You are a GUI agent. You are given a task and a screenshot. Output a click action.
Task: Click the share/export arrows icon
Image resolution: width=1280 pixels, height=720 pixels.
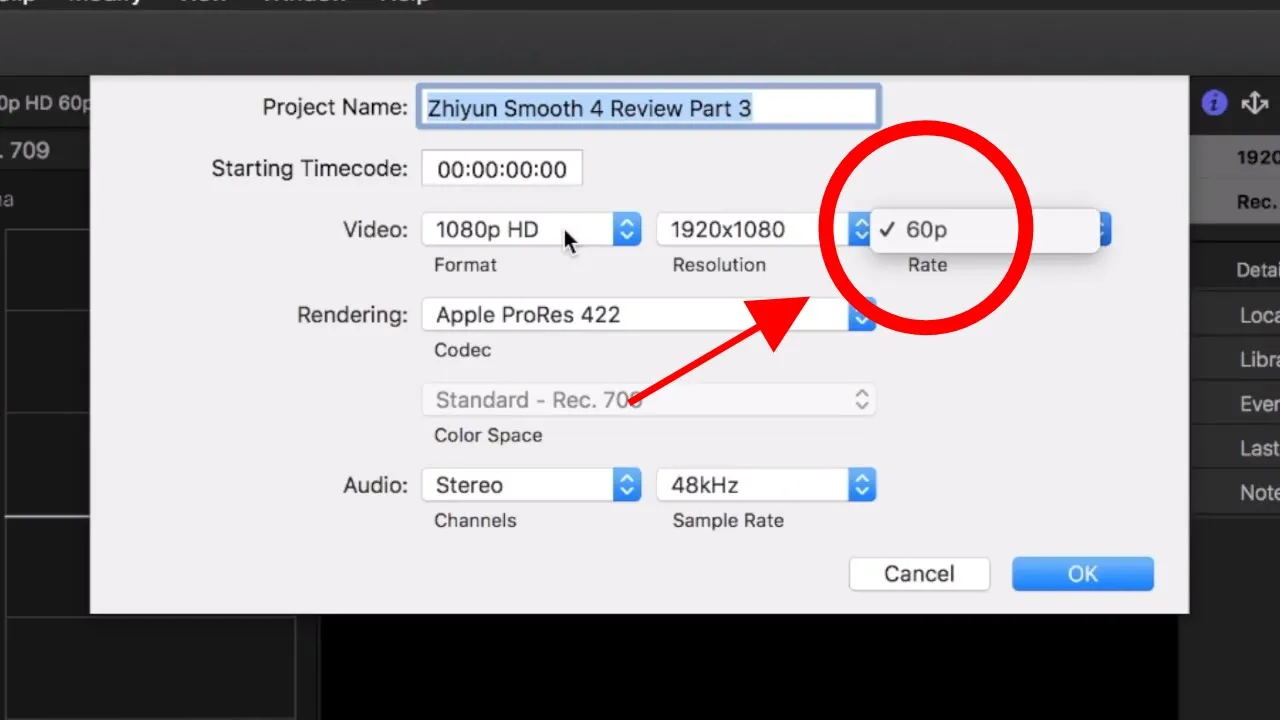(1254, 103)
